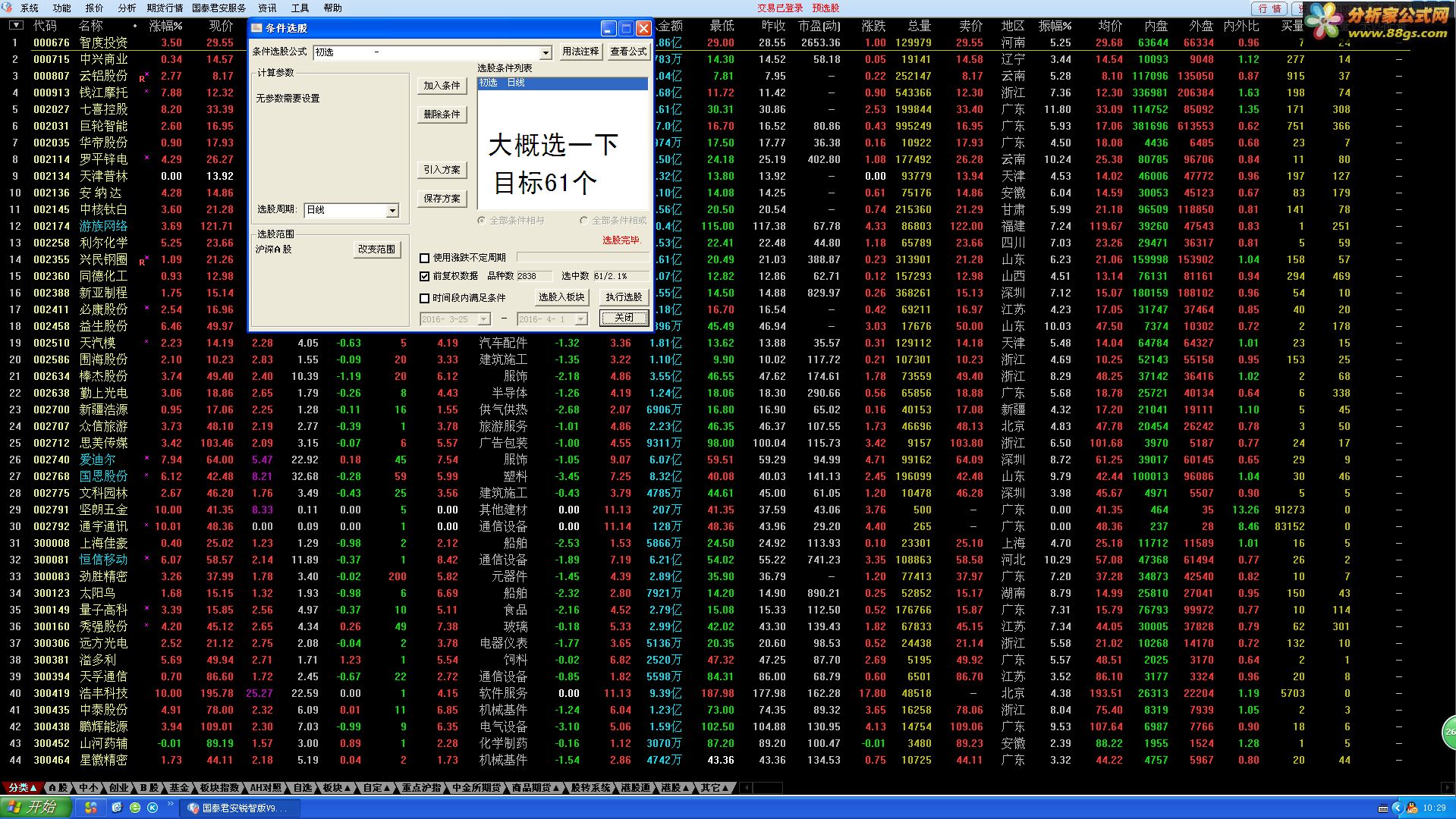Click the 选股入板块 button
The image size is (1456, 819).
pos(561,297)
